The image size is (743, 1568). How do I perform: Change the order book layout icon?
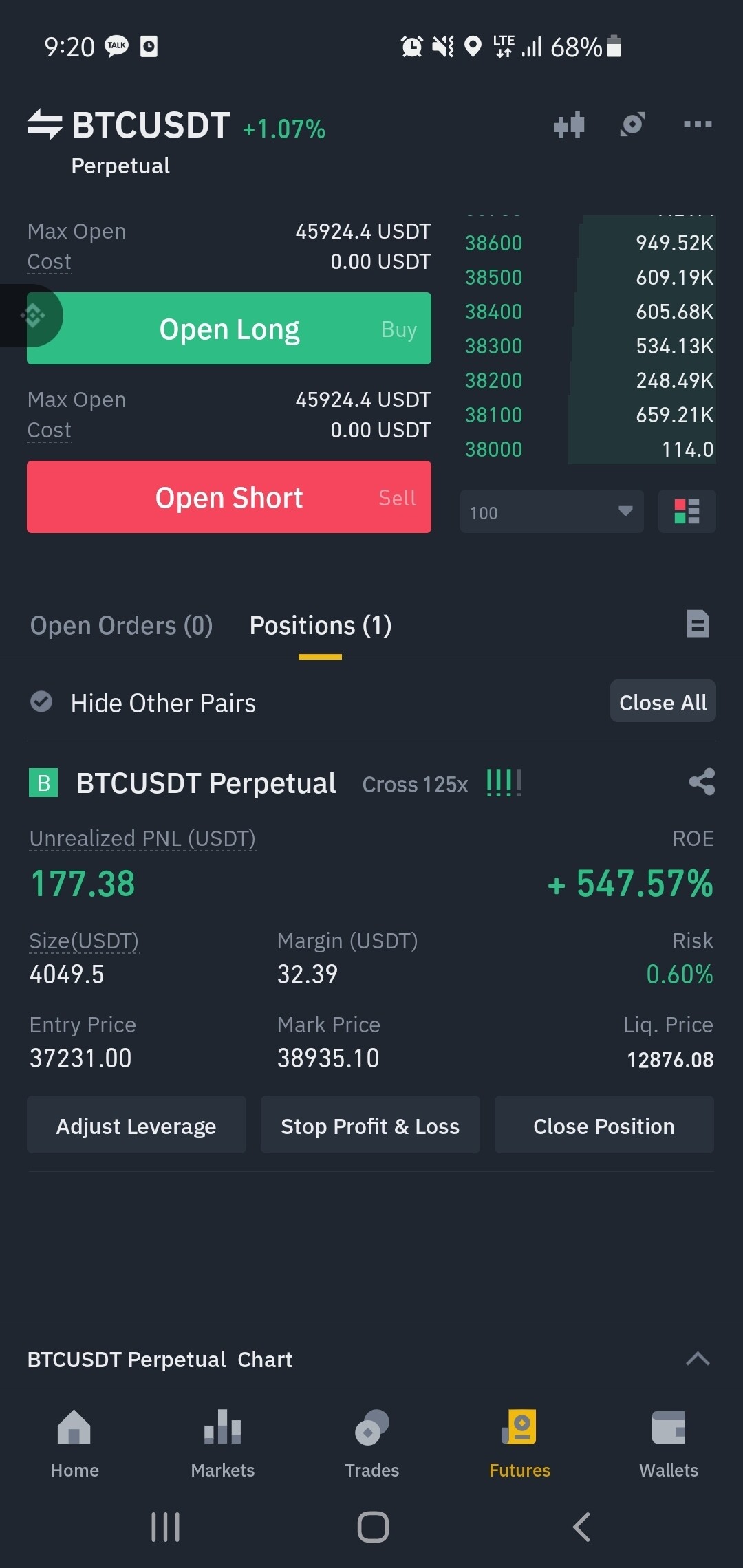687,512
